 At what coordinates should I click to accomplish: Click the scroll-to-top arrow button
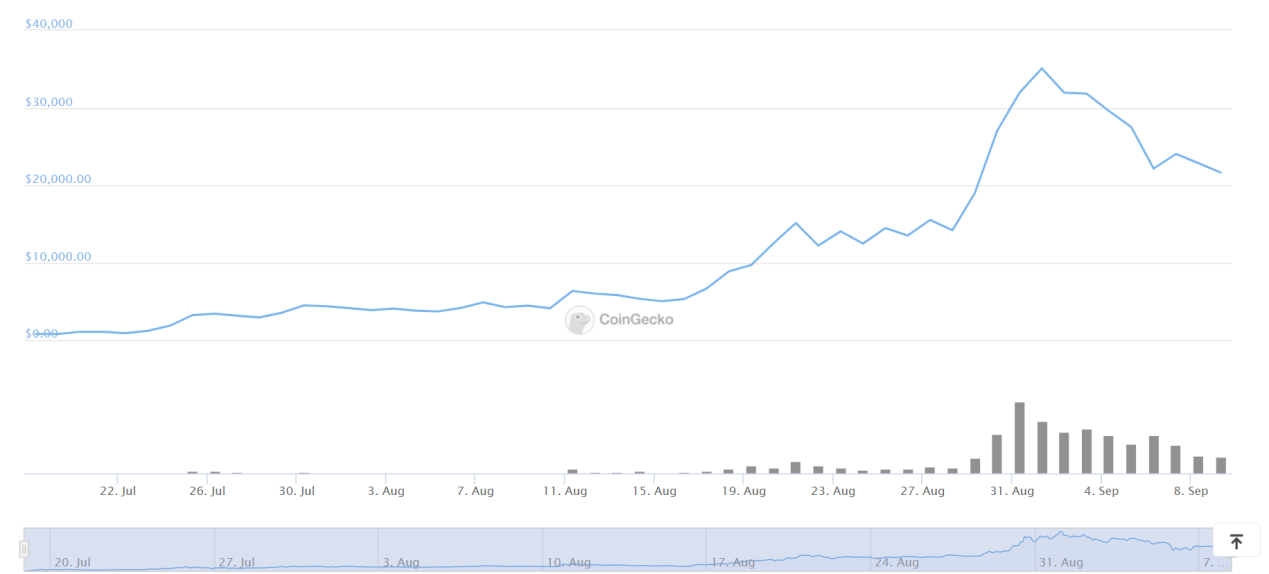[1236, 541]
